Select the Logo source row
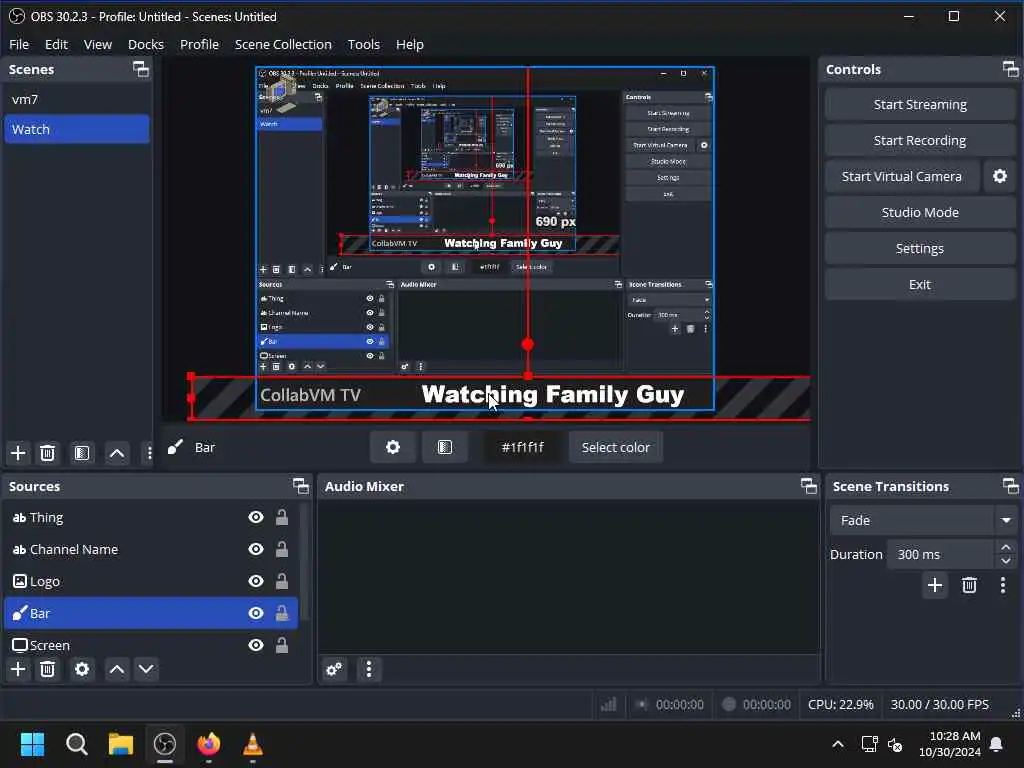 tap(152, 581)
